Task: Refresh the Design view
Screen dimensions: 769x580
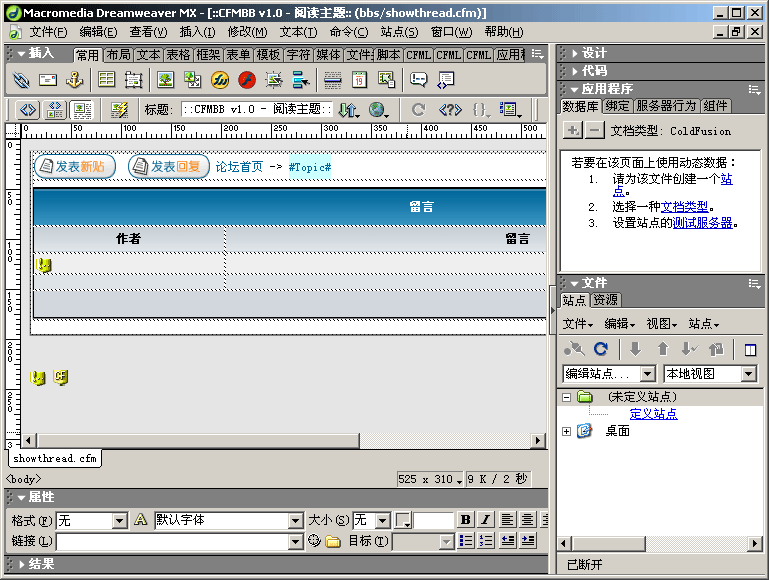Action: click(418, 109)
